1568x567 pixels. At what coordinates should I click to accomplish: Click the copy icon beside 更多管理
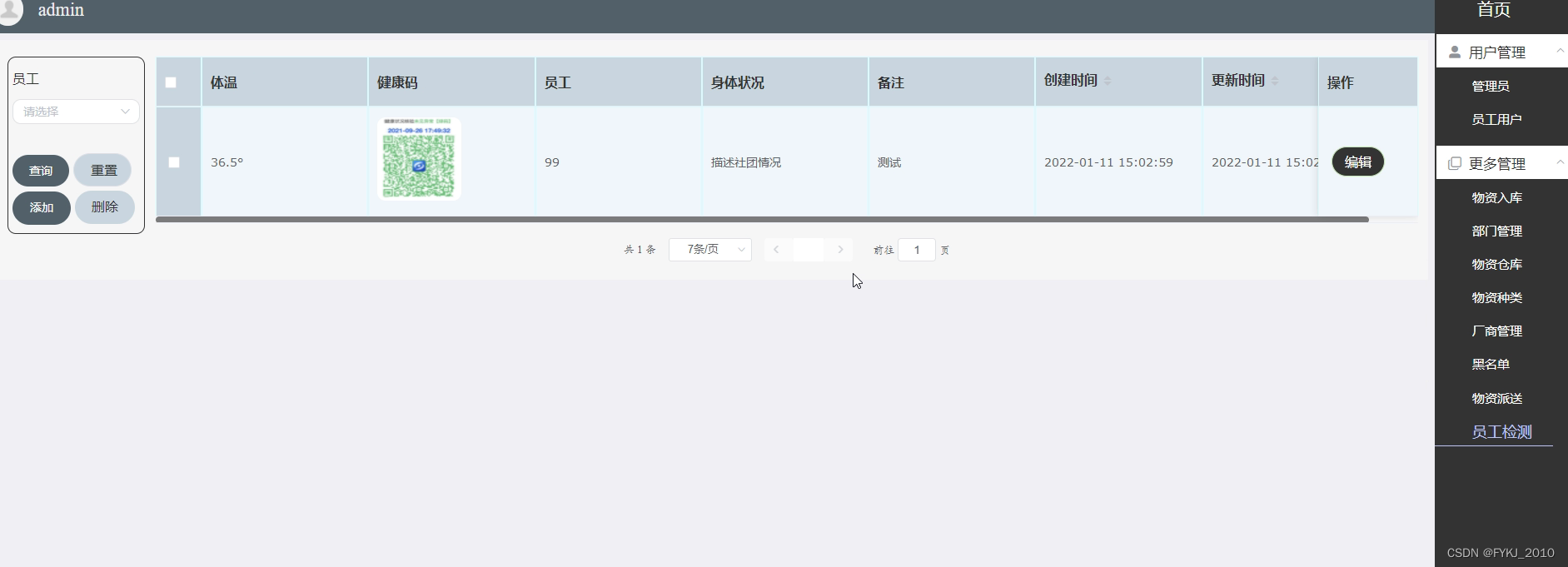click(1455, 163)
